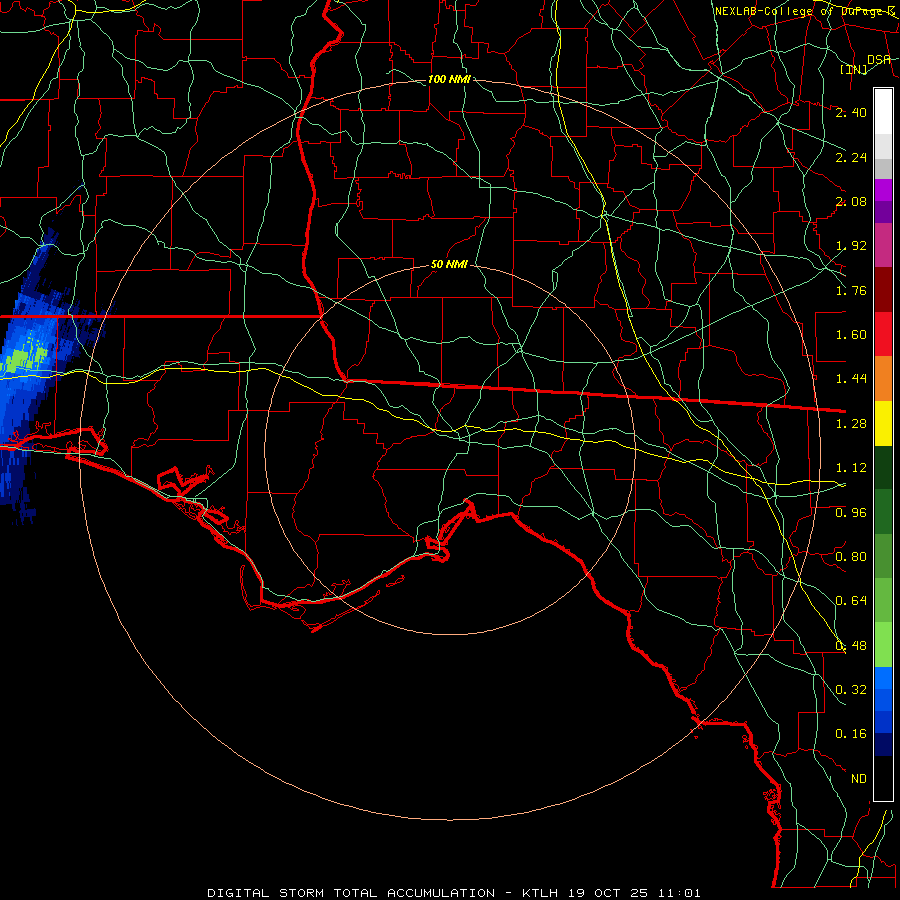This screenshot has height=900, width=900.
Task: Click the 0.48 legend value
Action: [851, 646]
